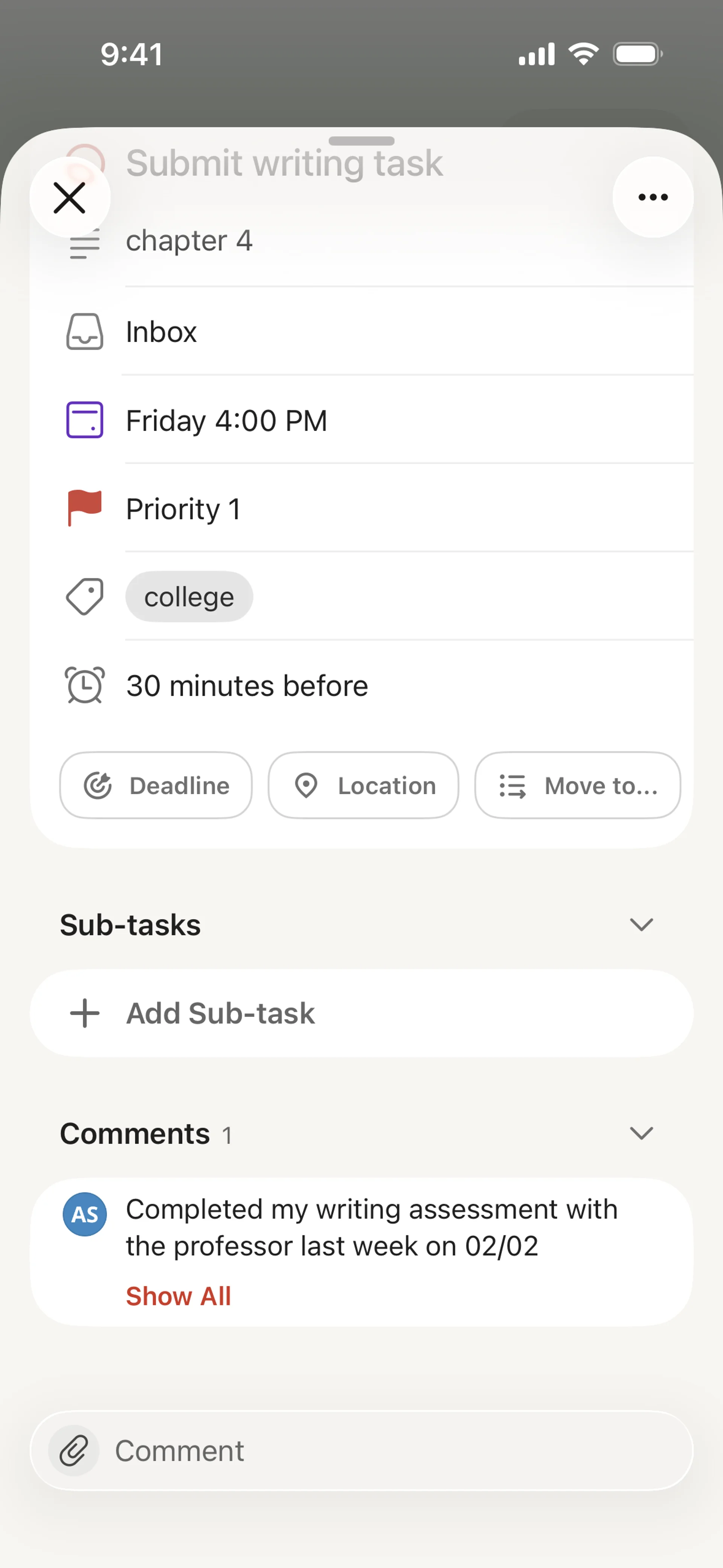The image size is (723, 1568).
Task: Open the Move to... option
Action: click(x=577, y=785)
